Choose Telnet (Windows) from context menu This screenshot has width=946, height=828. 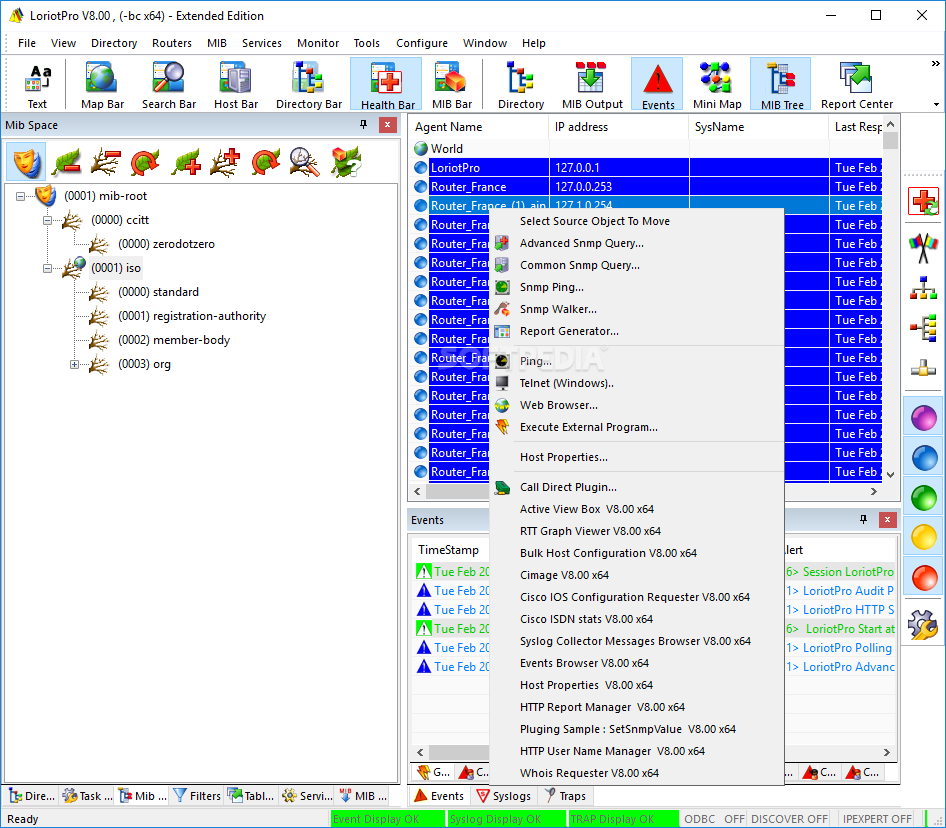coord(636,383)
